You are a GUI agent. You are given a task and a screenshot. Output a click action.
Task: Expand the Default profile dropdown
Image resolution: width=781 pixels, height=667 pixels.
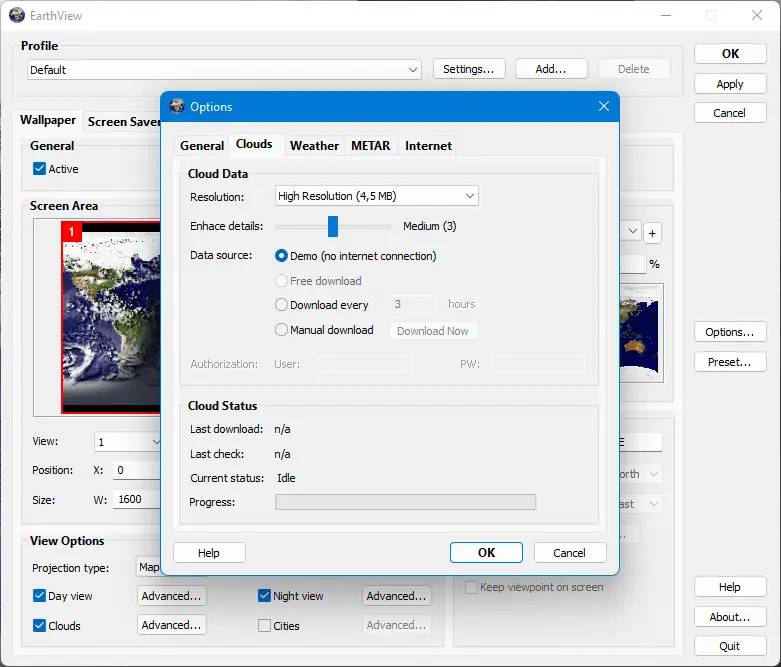click(224, 70)
